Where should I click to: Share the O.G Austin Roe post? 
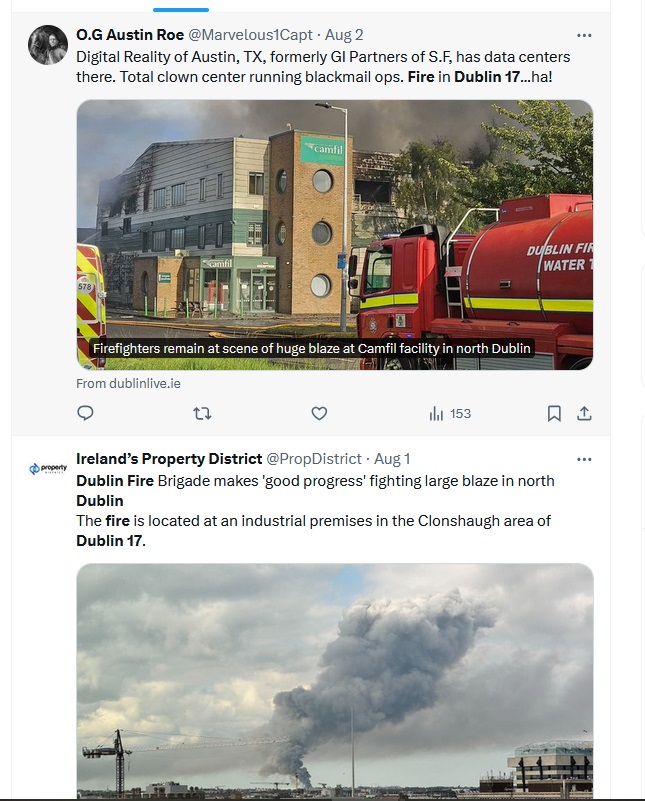[x=584, y=413]
